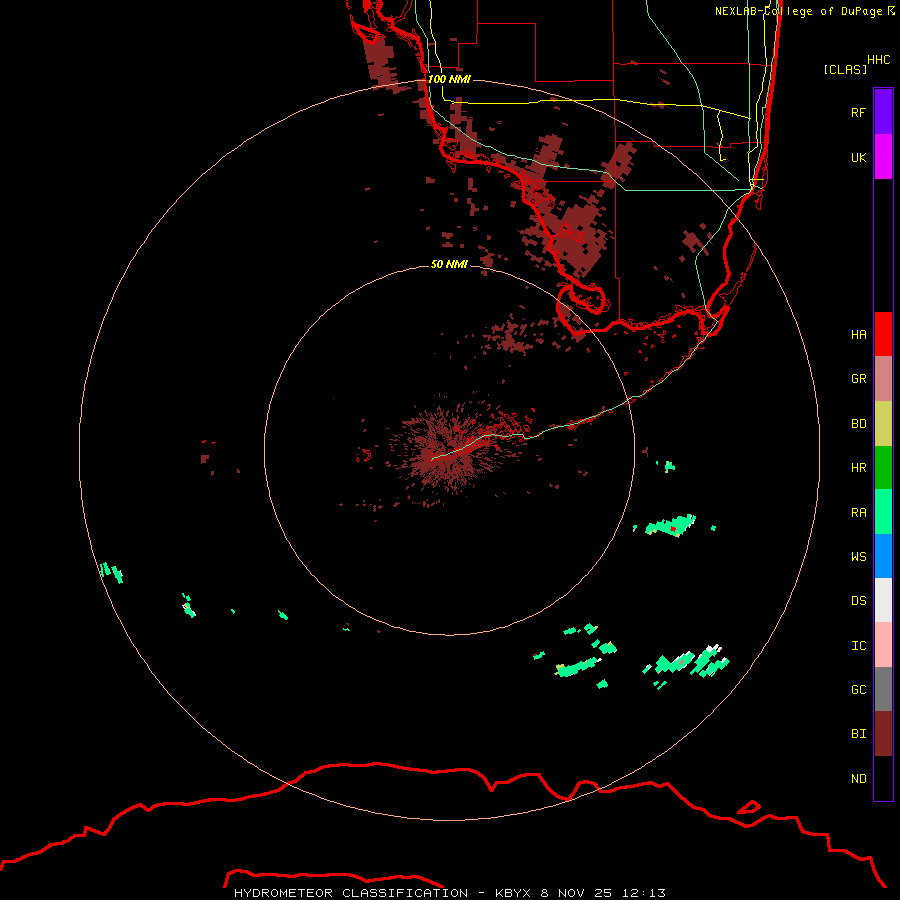Click the HA red legend swatch
This screenshot has width=900, height=900.
[883, 334]
